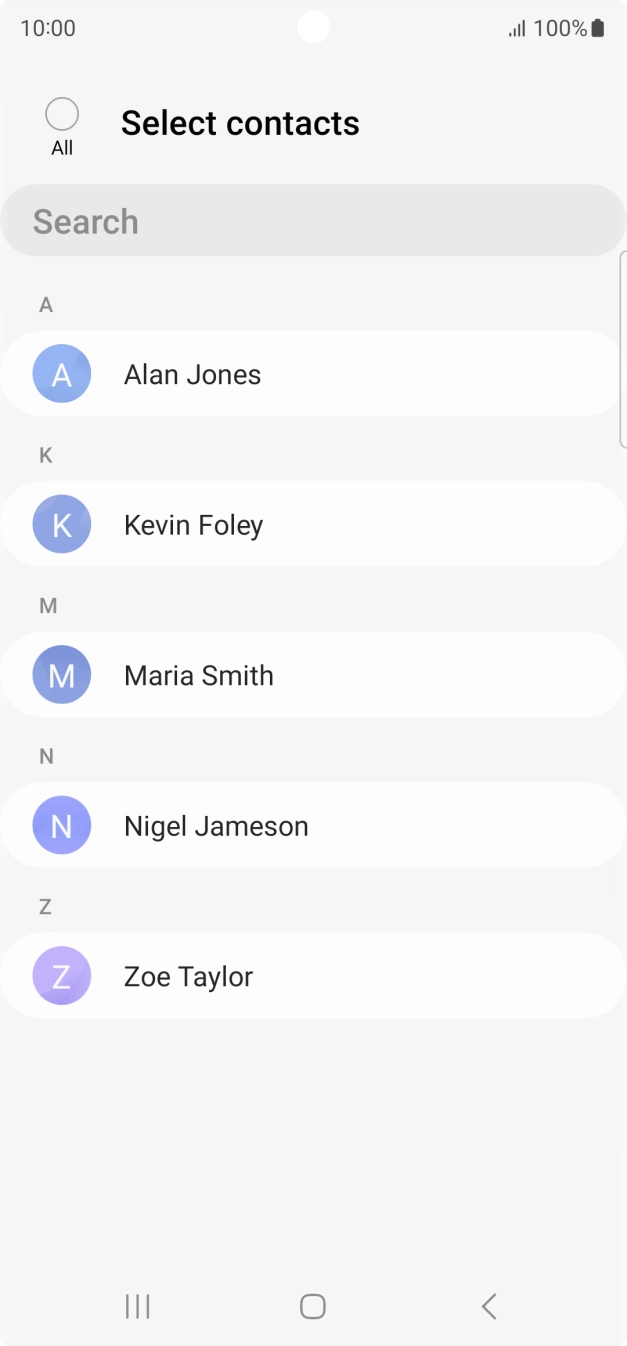Tap the battery status icon
Screen dimensions: 627x1346
(x=598, y=28)
